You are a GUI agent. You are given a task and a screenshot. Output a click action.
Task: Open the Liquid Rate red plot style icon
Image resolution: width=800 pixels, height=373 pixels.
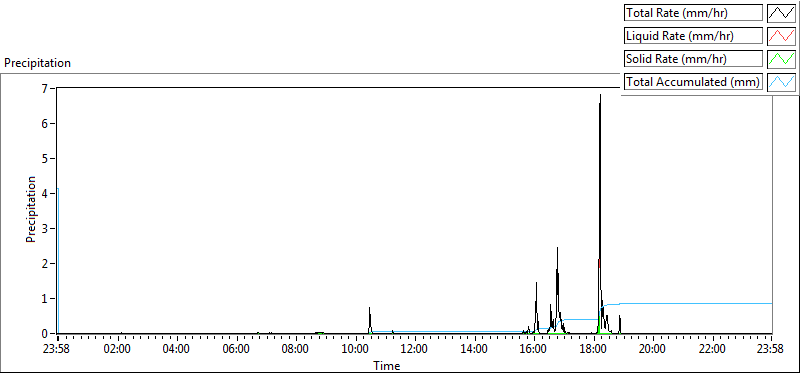782,36
